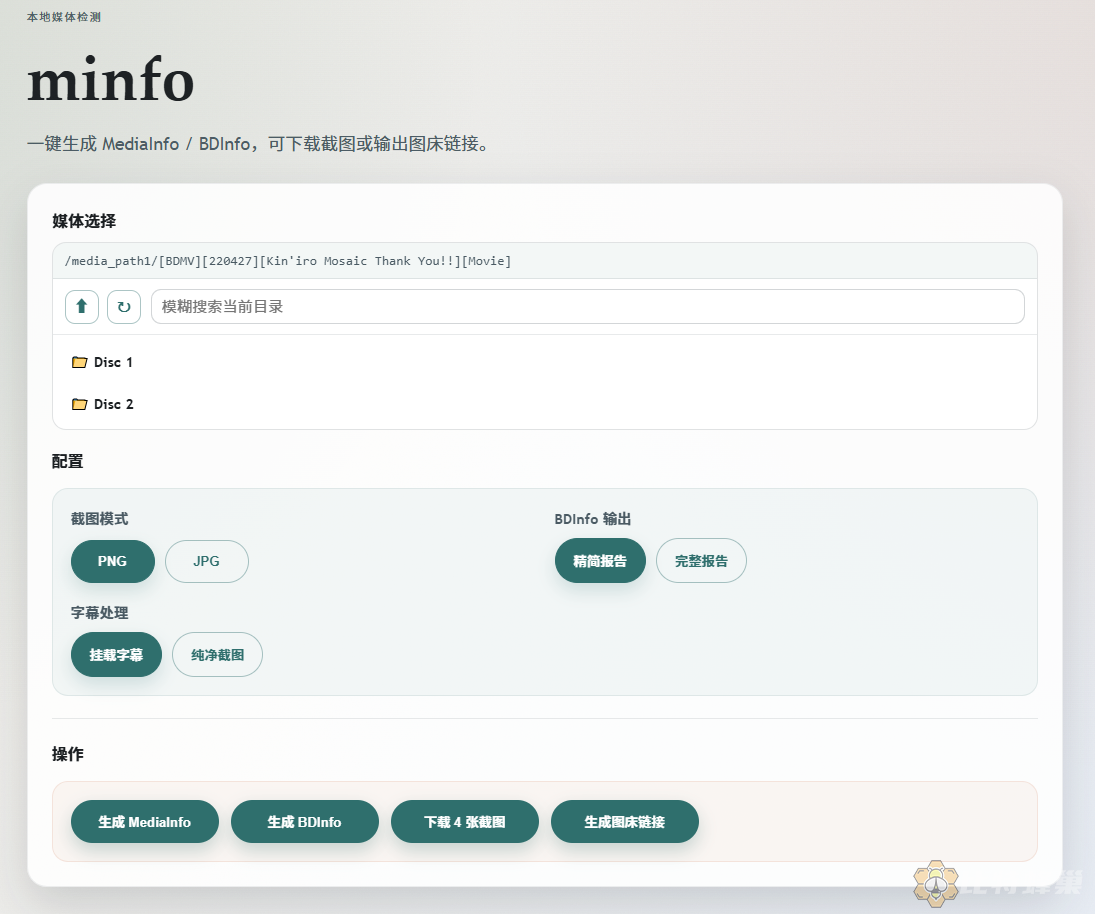
Task: Switch to 纯净截图 subtitle option
Action: click(217, 655)
